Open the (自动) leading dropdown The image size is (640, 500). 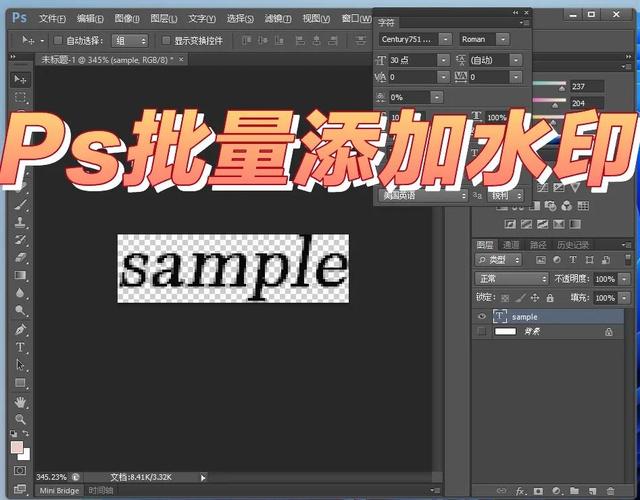coord(516,60)
